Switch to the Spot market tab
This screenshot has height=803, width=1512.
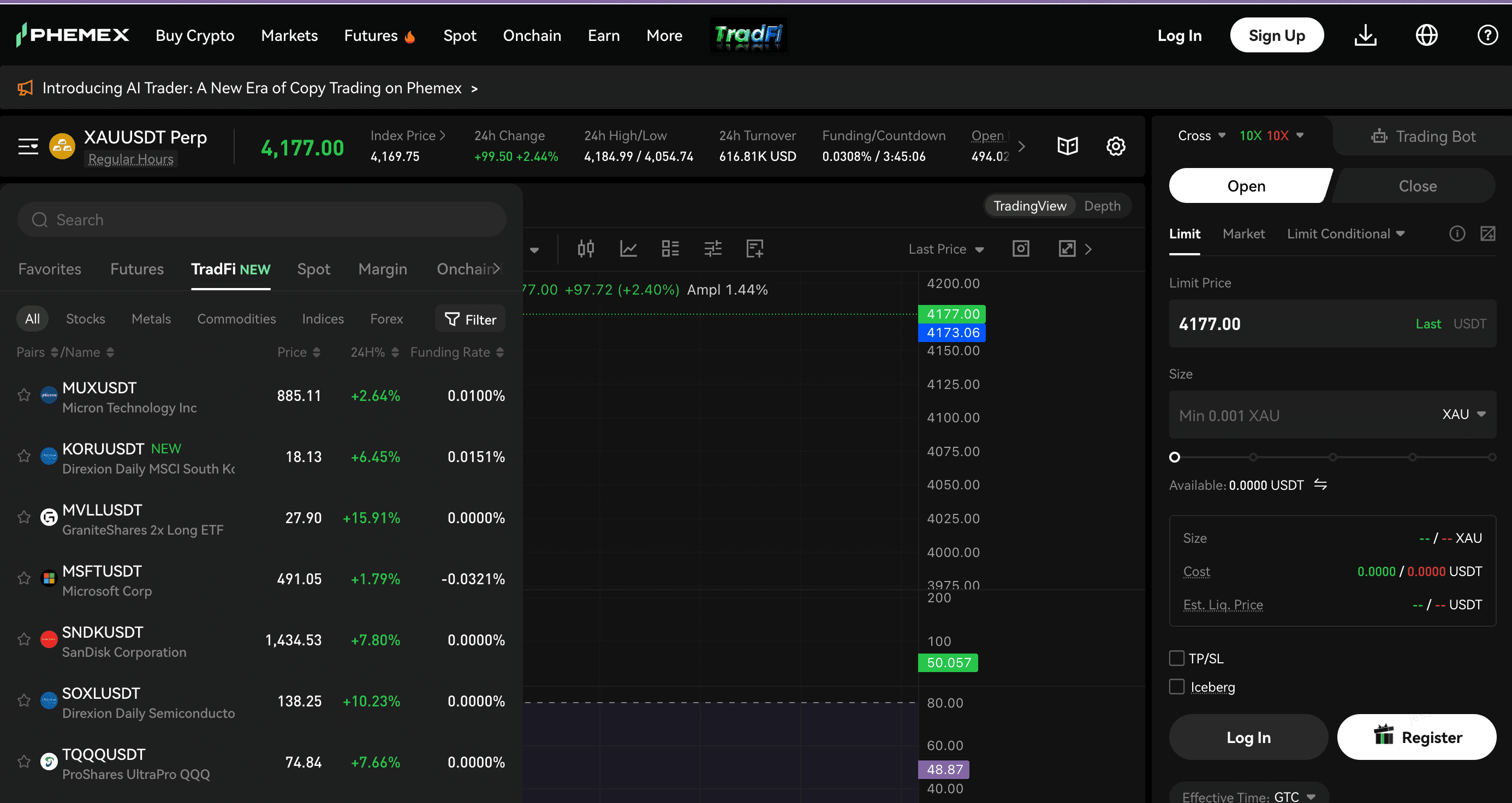313,269
